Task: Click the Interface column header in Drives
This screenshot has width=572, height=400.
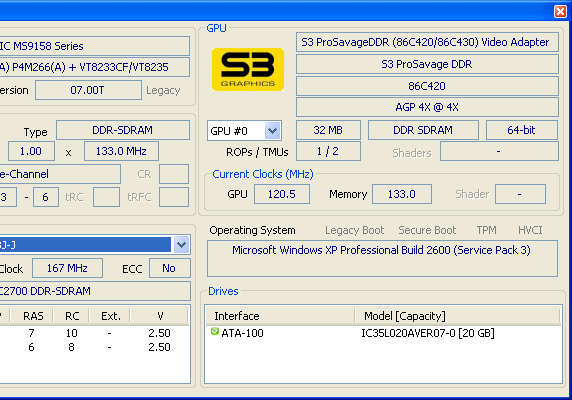Action: tap(280, 316)
